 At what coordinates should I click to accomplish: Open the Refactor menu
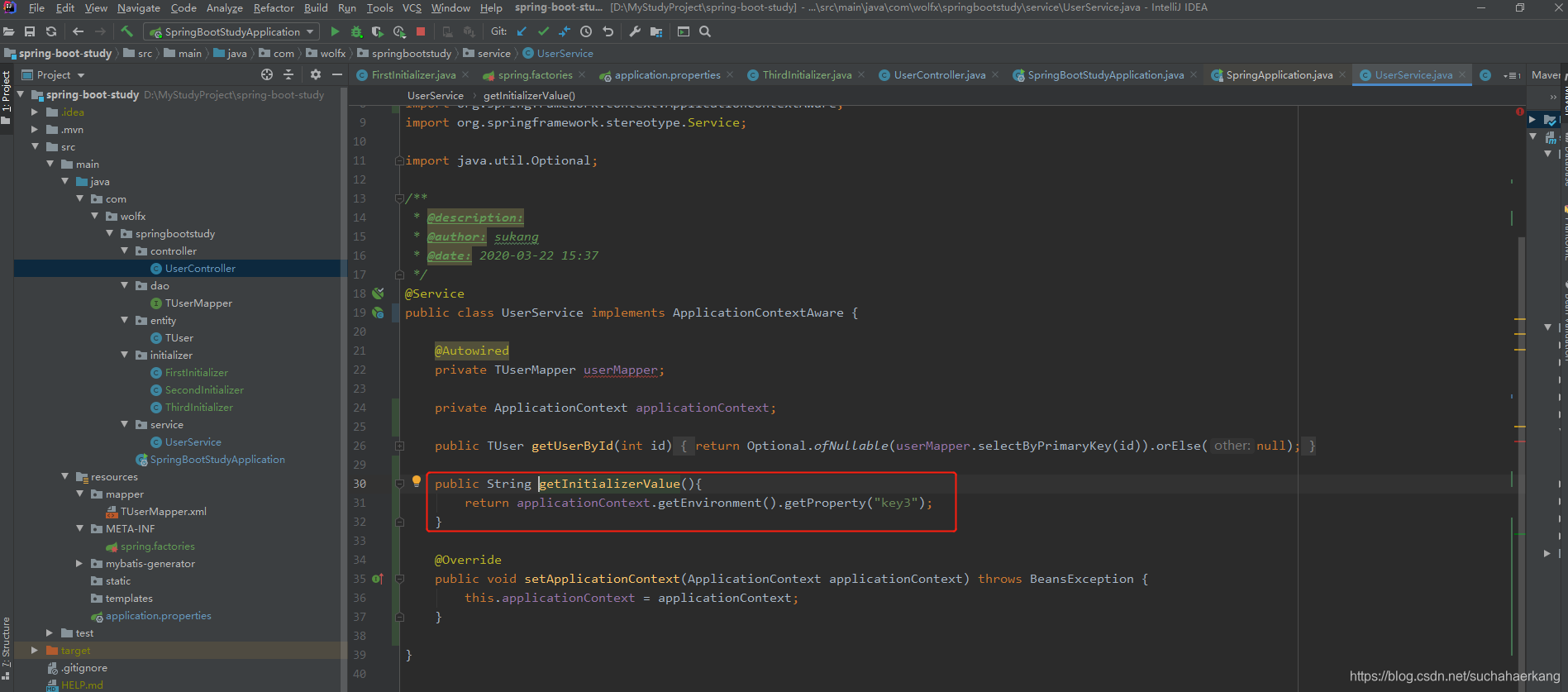point(274,7)
